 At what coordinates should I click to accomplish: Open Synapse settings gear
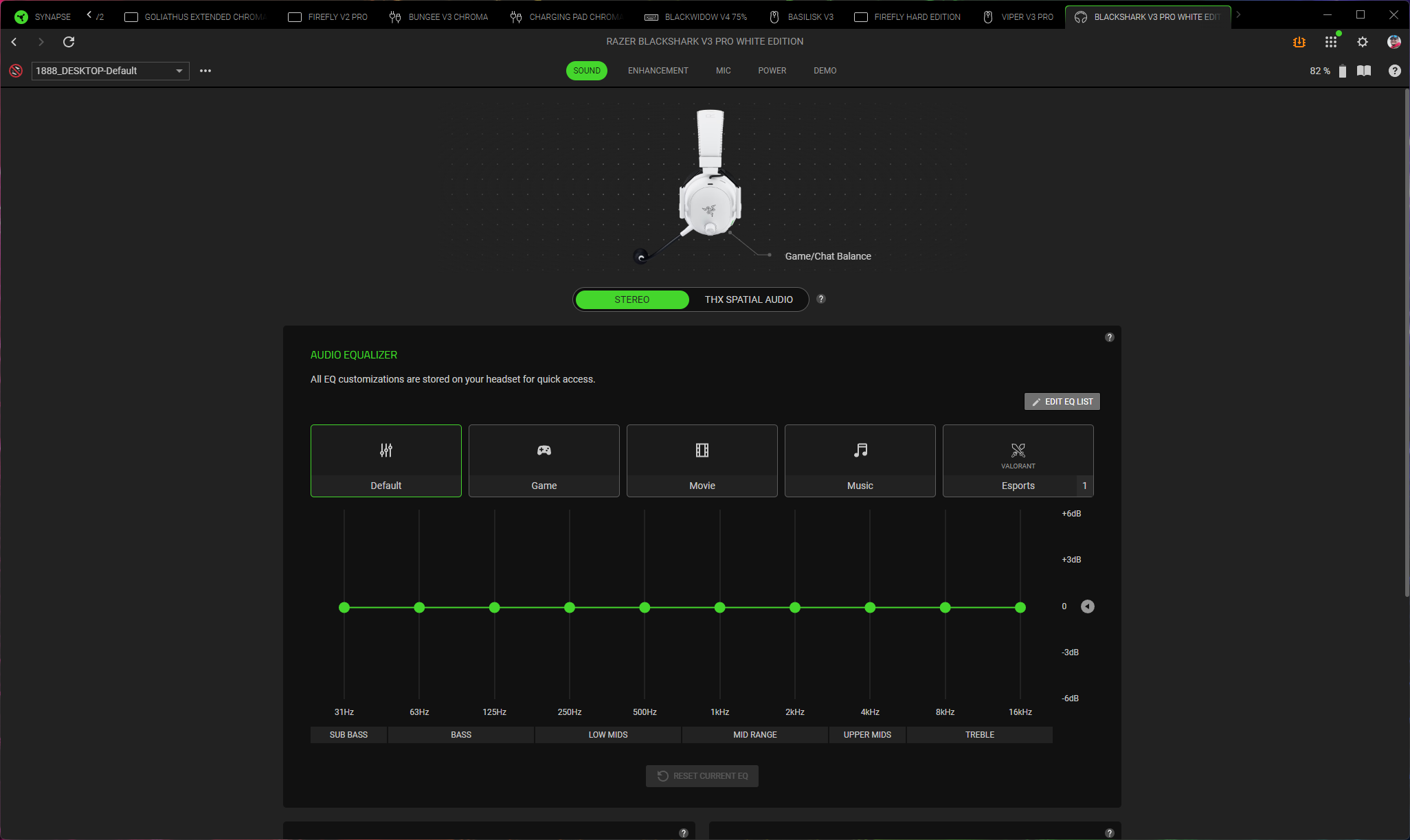[x=1363, y=42]
